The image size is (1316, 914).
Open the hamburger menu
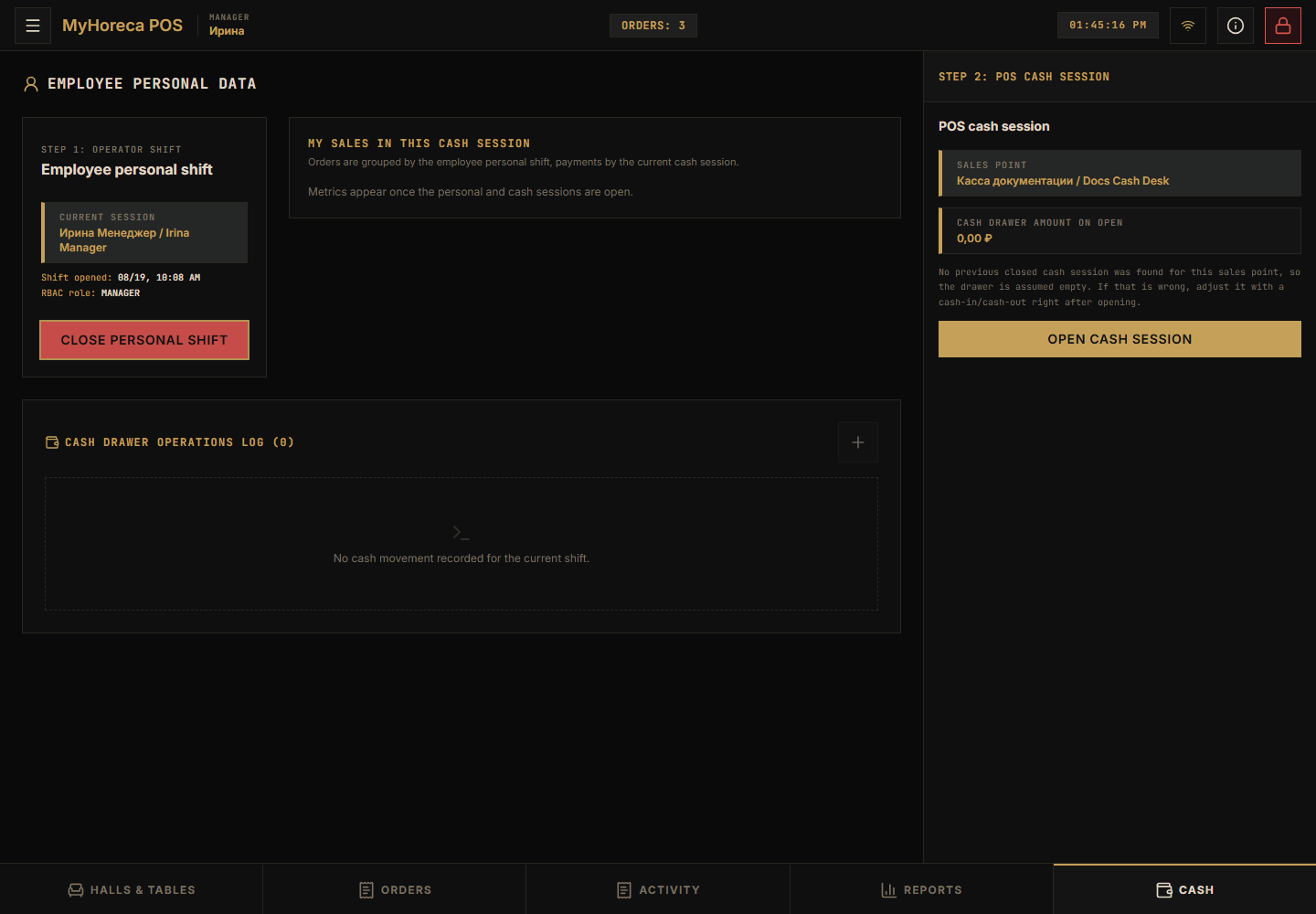click(x=33, y=26)
